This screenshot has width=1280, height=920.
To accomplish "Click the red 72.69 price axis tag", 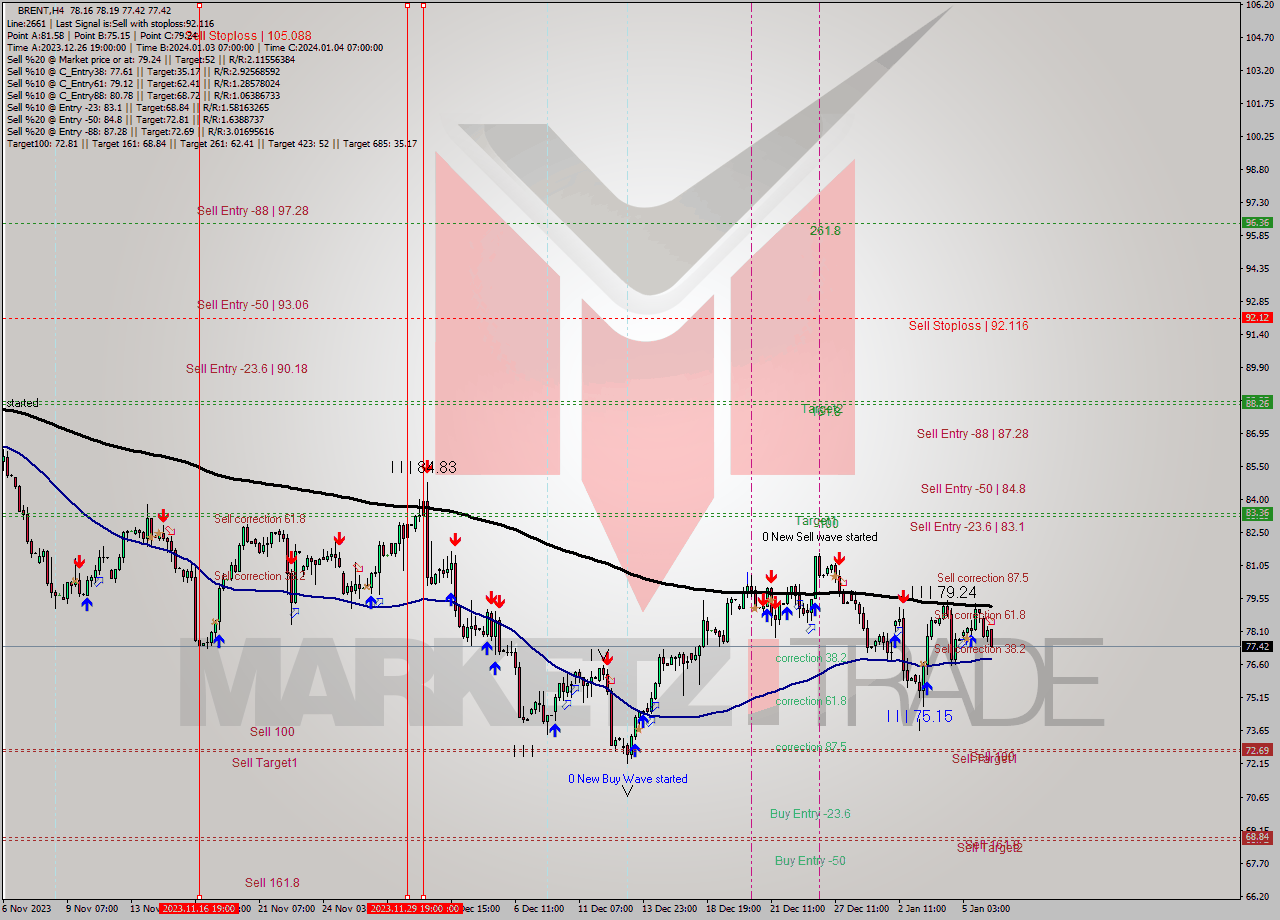I will [1257, 750].
